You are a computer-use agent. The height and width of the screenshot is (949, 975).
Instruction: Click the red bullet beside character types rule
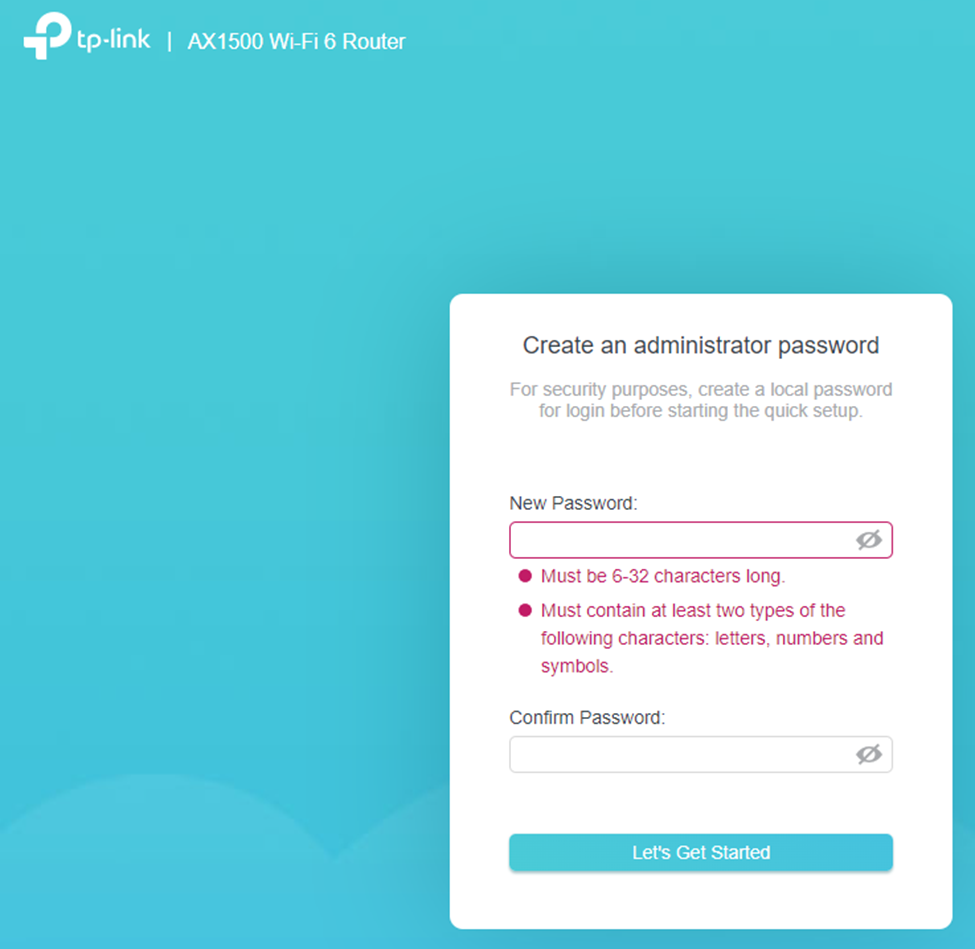point(524,610)
